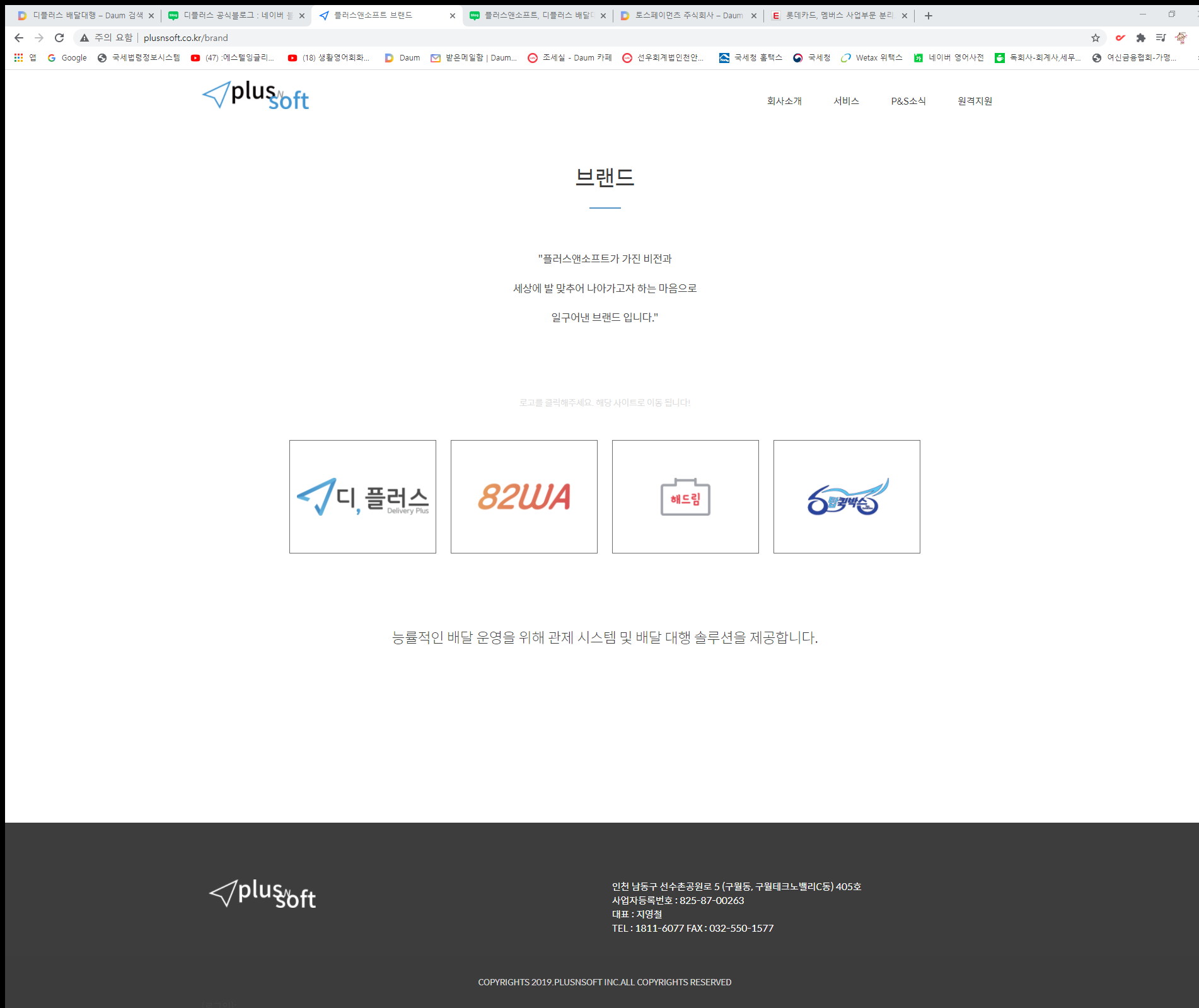Click the browser forward arrow
1199x1008 pixels.
(x=39, y=38)
